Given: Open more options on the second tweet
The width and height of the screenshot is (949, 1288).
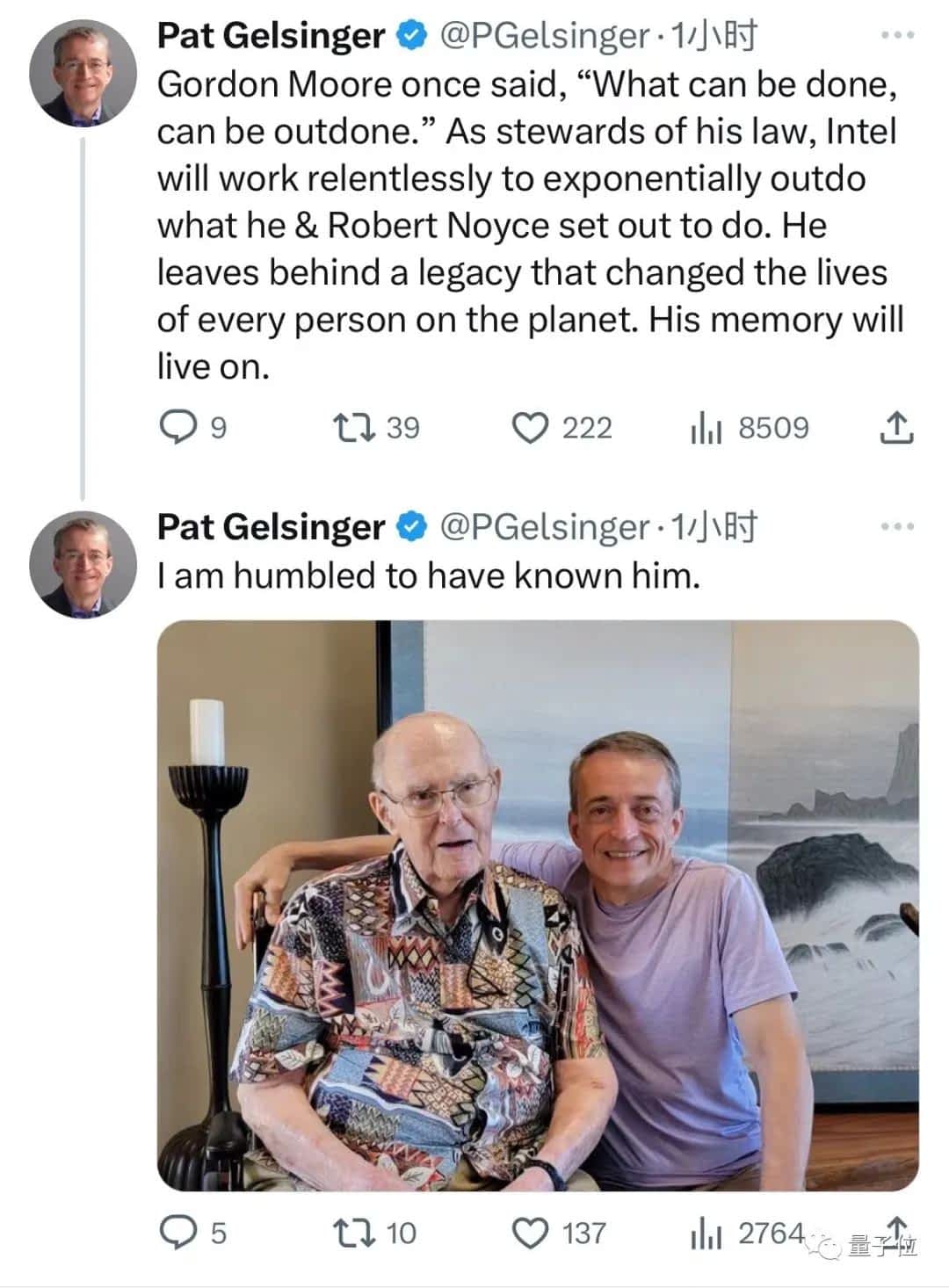Looking at the screenshot, I should 897,527.
